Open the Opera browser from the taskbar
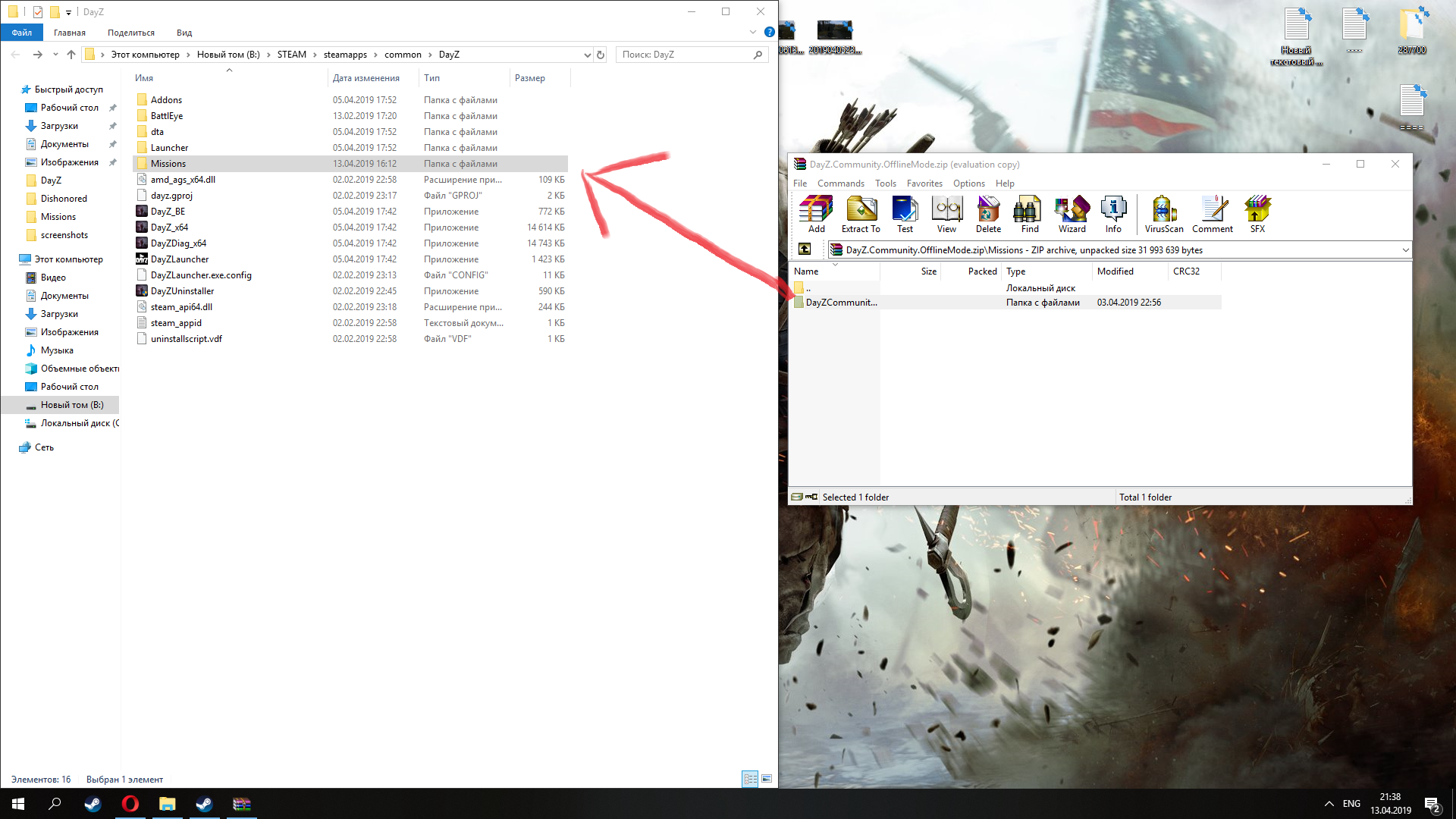The image size is (1456, 819). coord(130,804)
